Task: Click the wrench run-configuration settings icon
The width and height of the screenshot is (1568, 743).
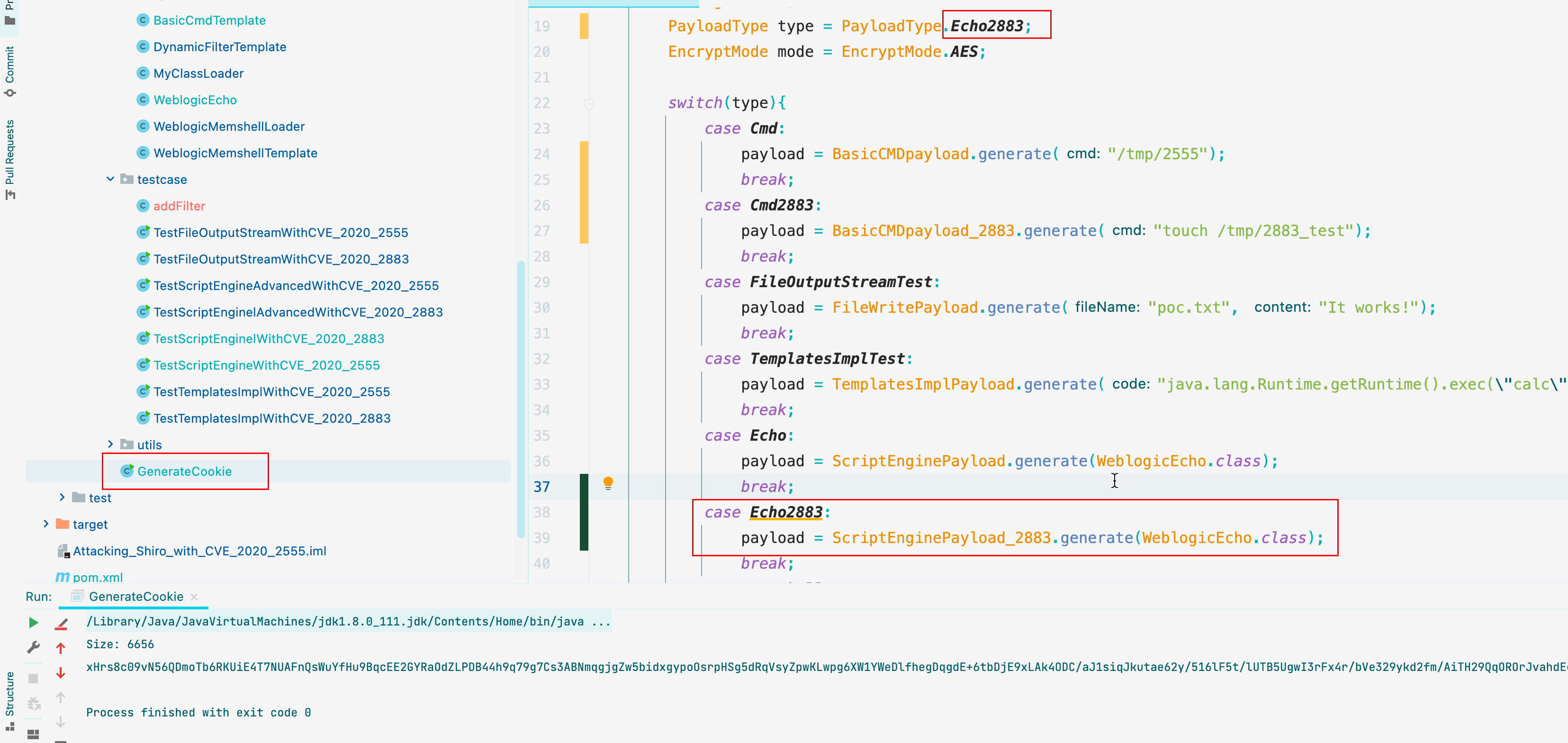Action: 34,647
